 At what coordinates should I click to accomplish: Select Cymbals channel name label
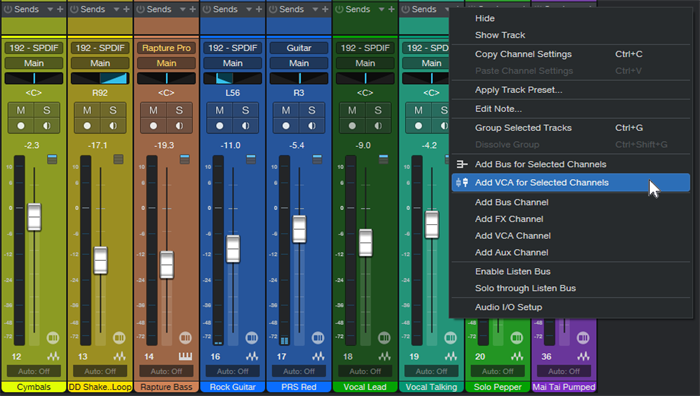pos(34,387)
